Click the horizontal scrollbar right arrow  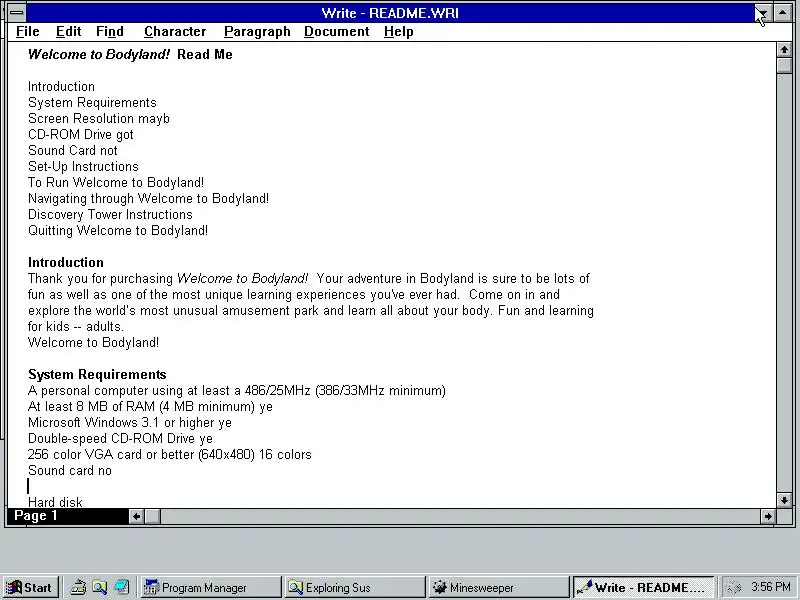point(768,516)
